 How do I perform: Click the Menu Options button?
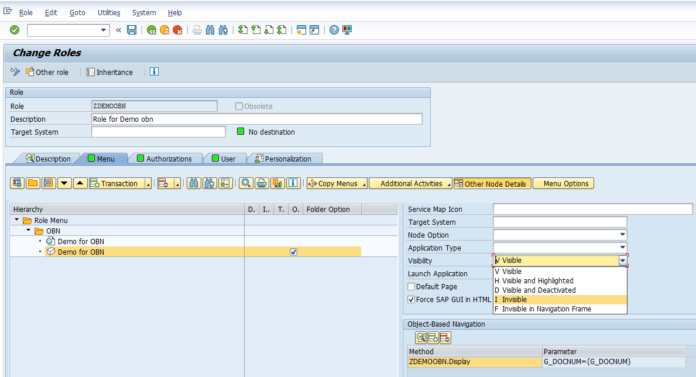pyautogui.click(x=563, y=184)
